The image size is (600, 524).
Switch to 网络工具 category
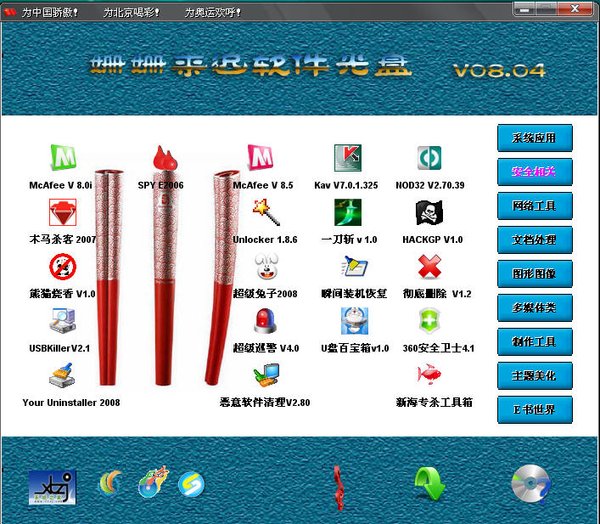[535, 206]
